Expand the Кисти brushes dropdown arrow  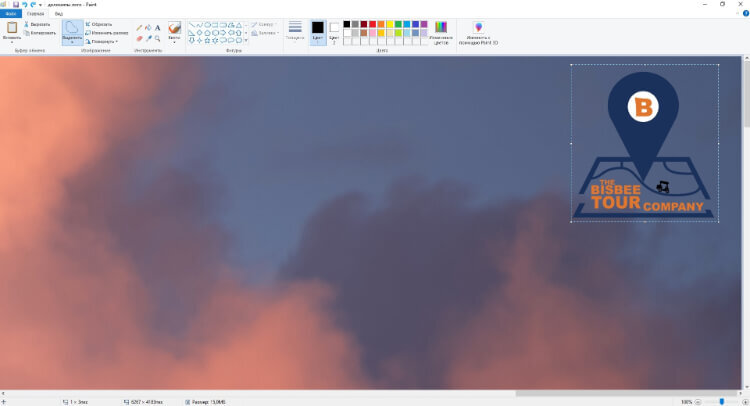175,40
